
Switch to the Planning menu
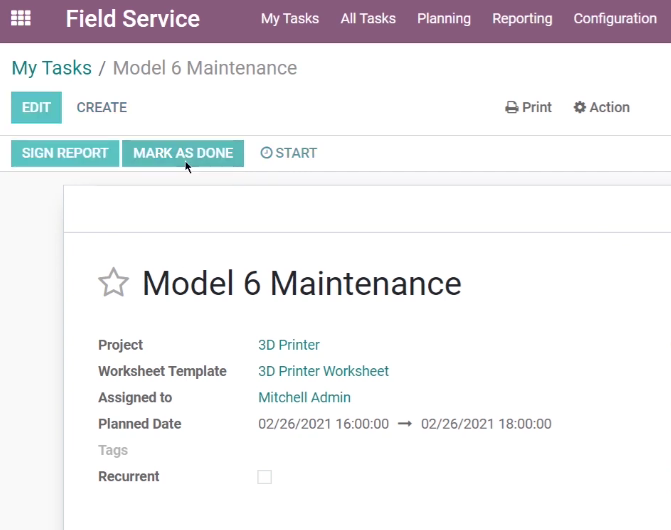click(444, 19)
